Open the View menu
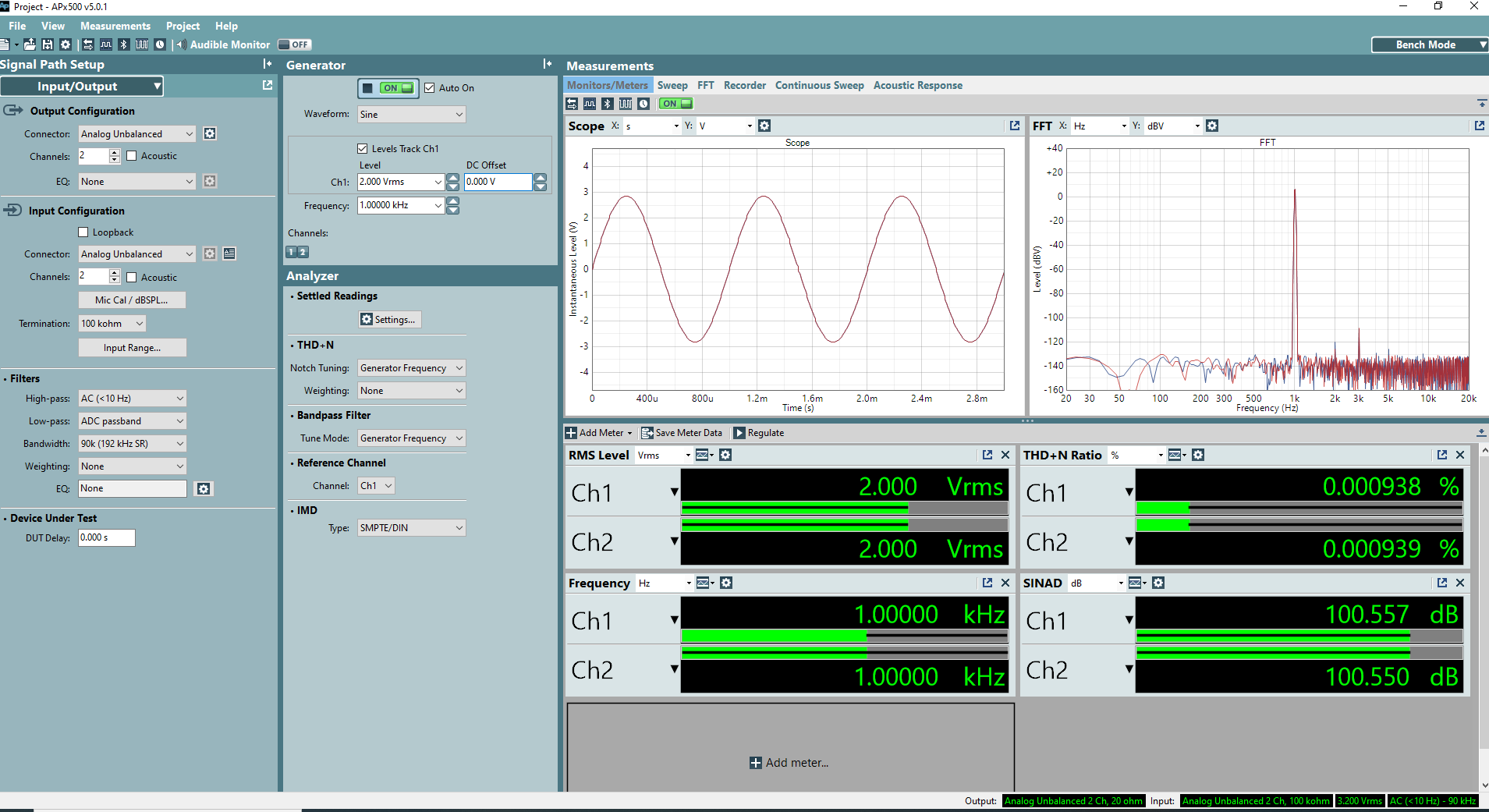The height and width of the screenshot is (812, 1489). [53, 26]
